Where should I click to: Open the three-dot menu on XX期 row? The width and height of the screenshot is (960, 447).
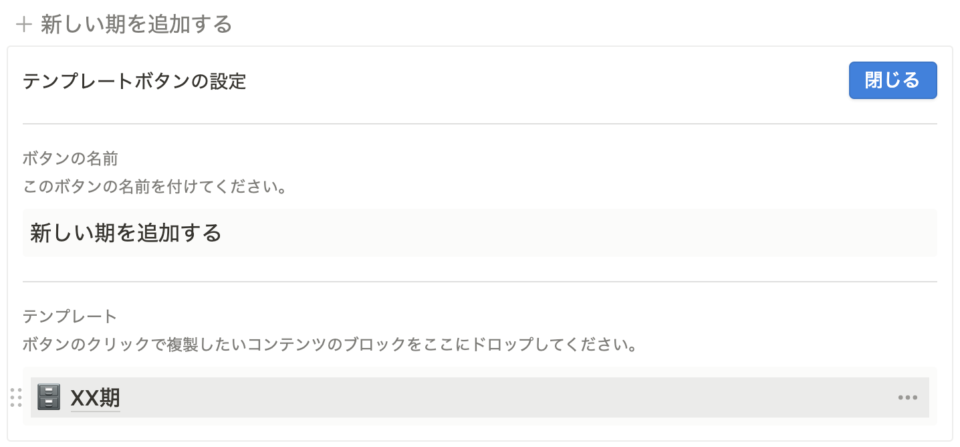[x=907, y=397]
